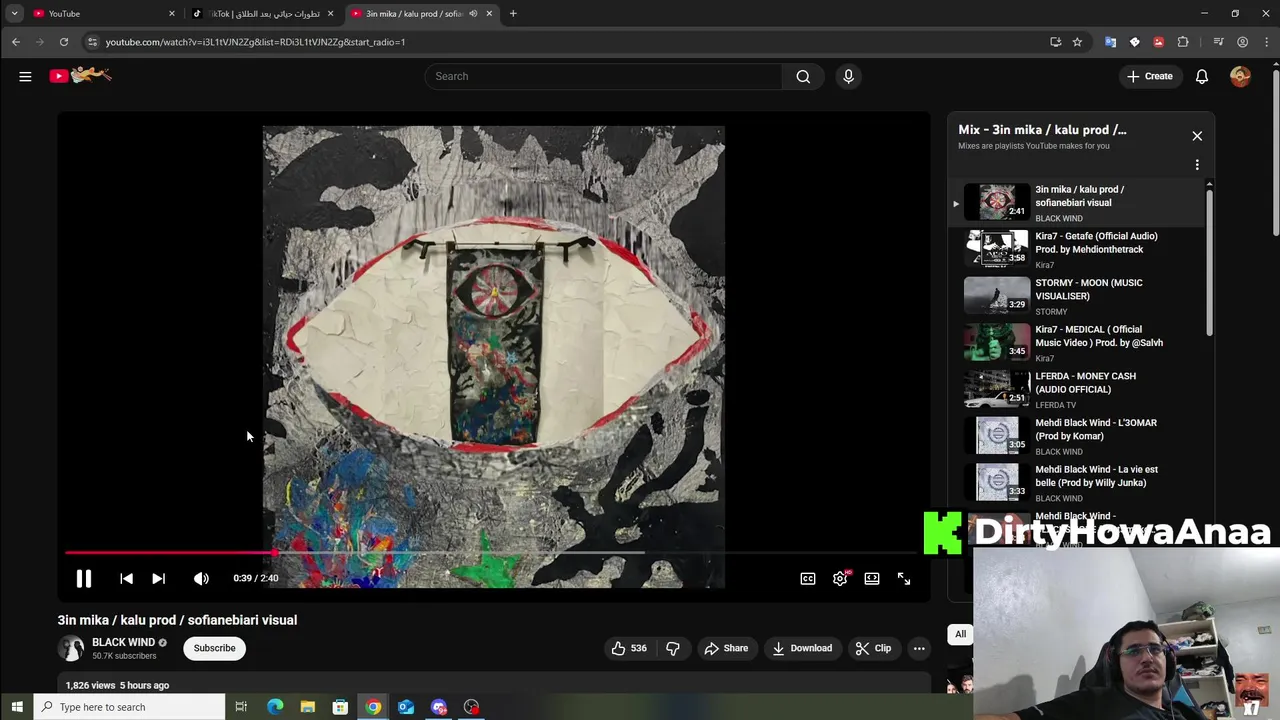This screenshot has height=720, width=1280.
Task: Open Chrome three-dot menu
Action: coord(1265,42)
